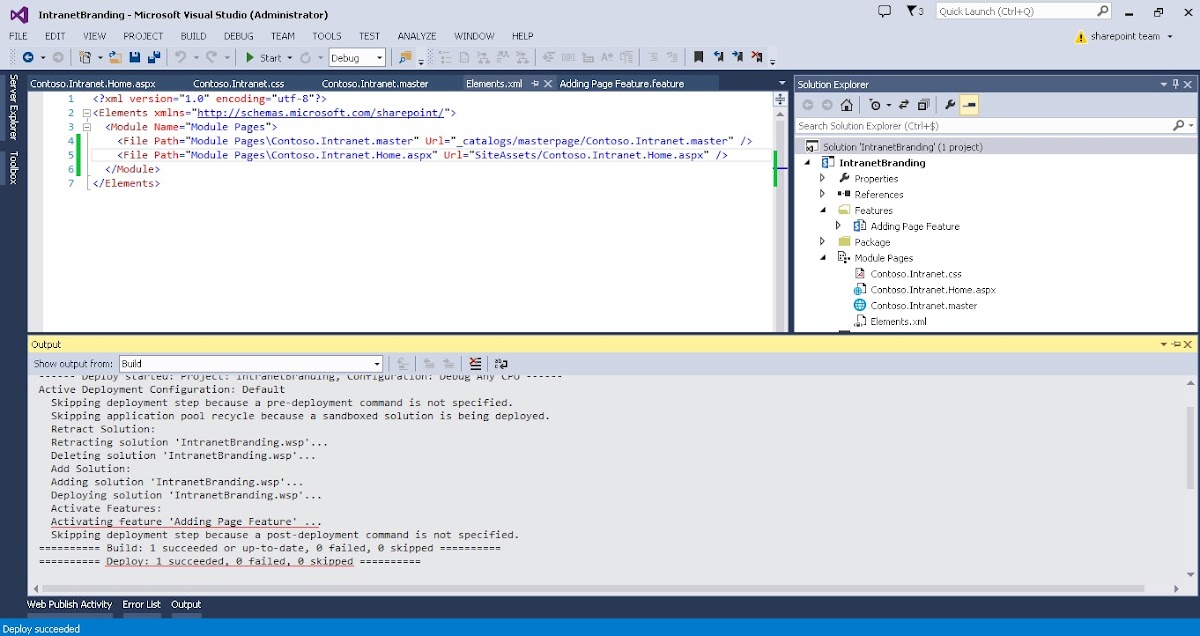Click Clear All icon in Output panel

[475, 364]
